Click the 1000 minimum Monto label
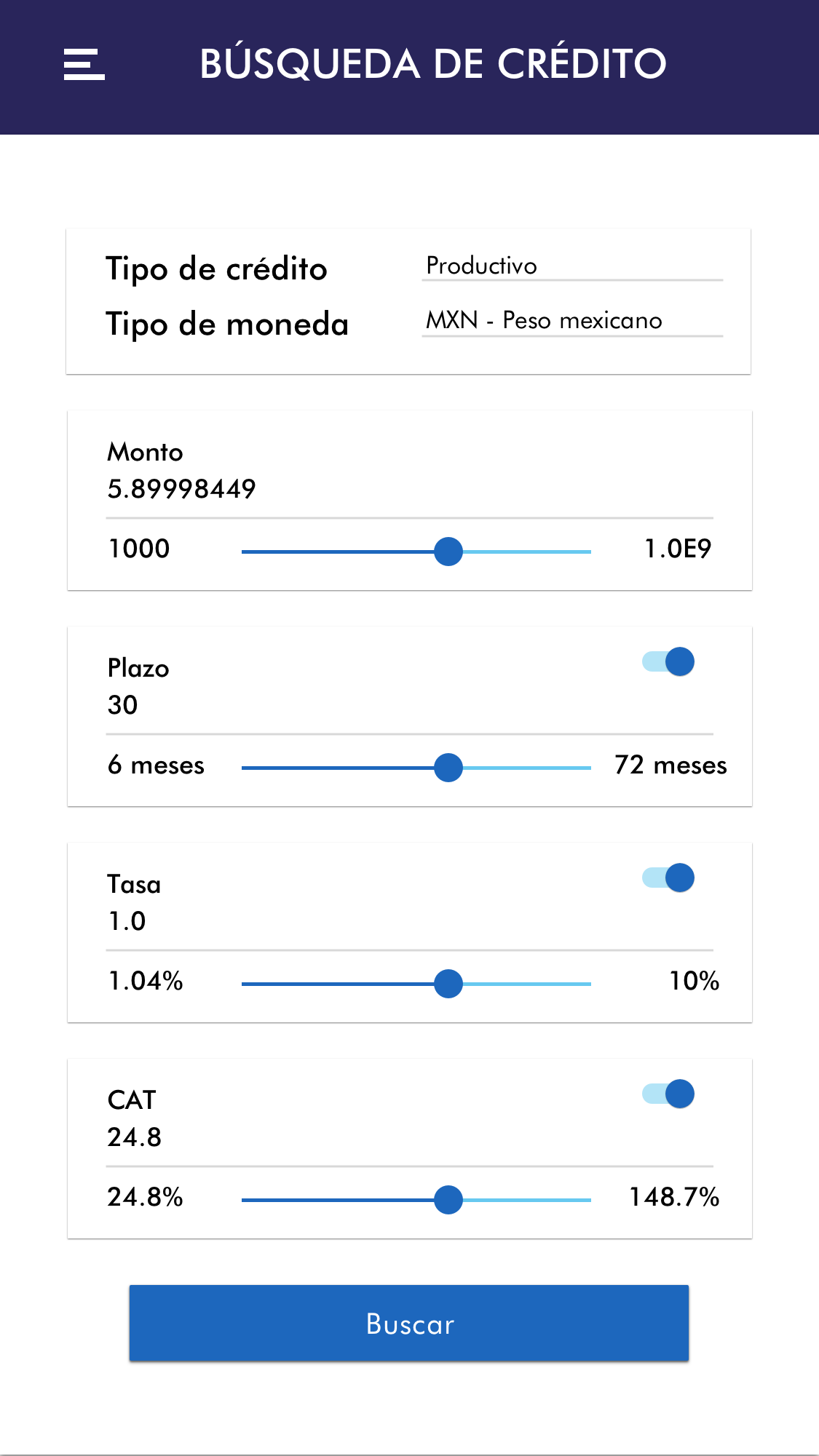The height and width of the screenshot is (1456, 819). click(139, 549)
